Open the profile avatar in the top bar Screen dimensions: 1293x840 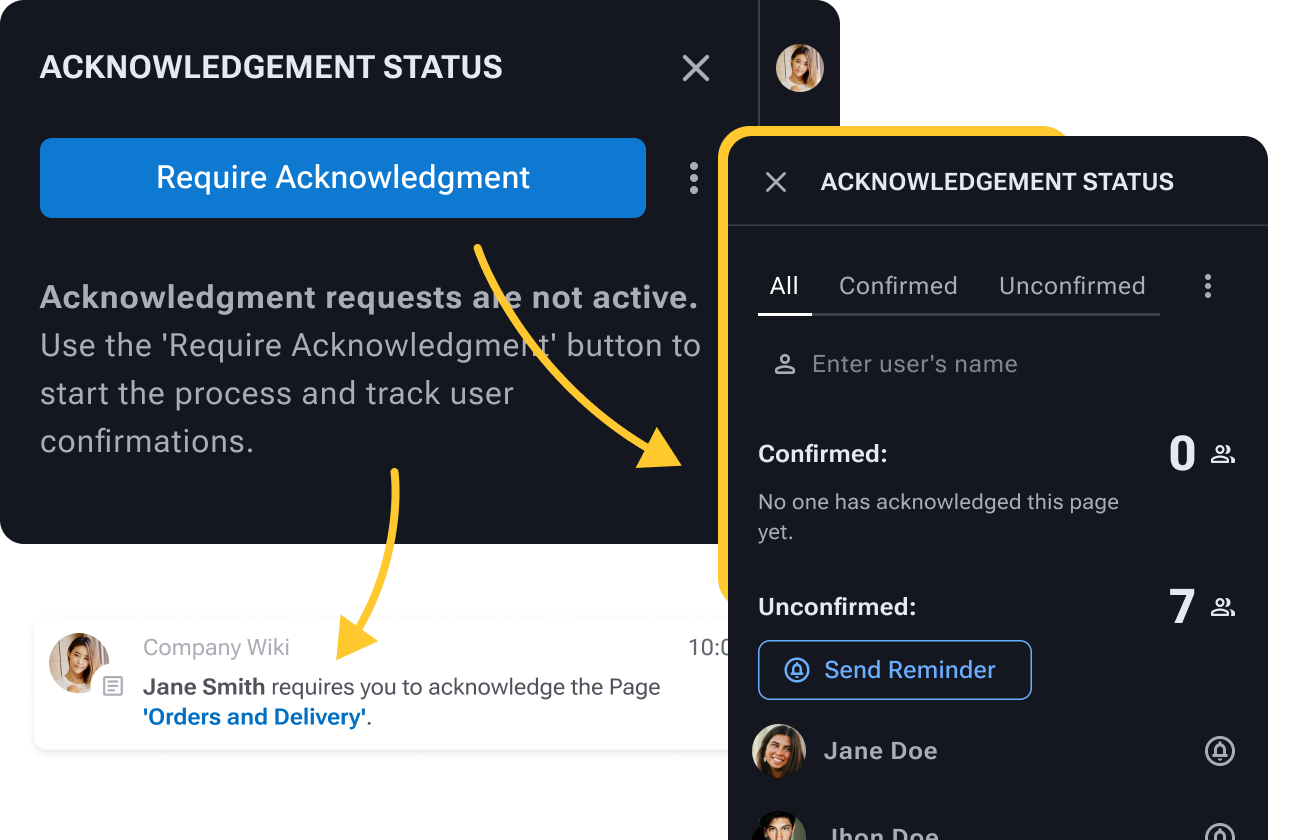point(800,68)
